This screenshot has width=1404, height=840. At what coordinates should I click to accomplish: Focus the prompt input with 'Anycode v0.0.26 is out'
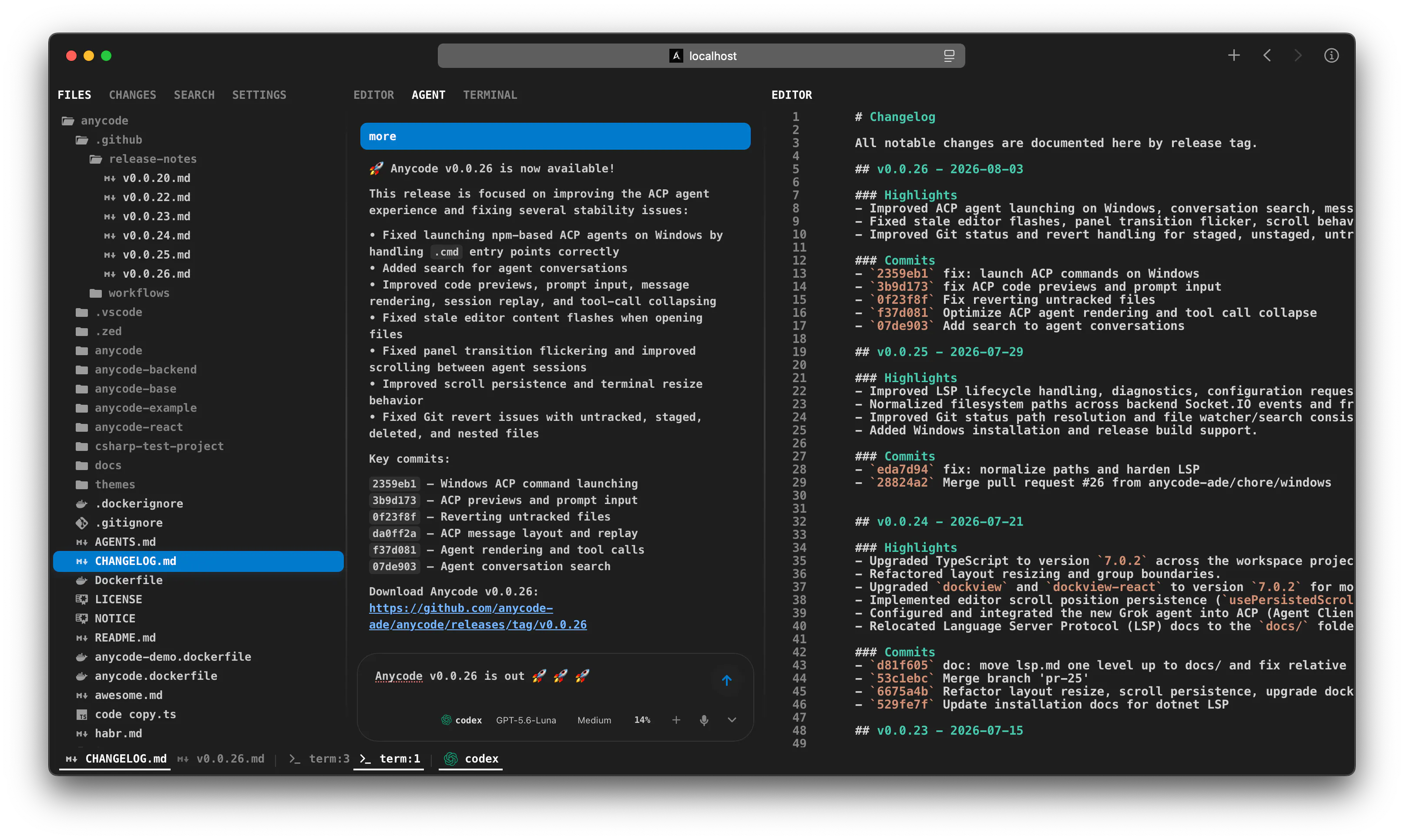coord(537,676)
